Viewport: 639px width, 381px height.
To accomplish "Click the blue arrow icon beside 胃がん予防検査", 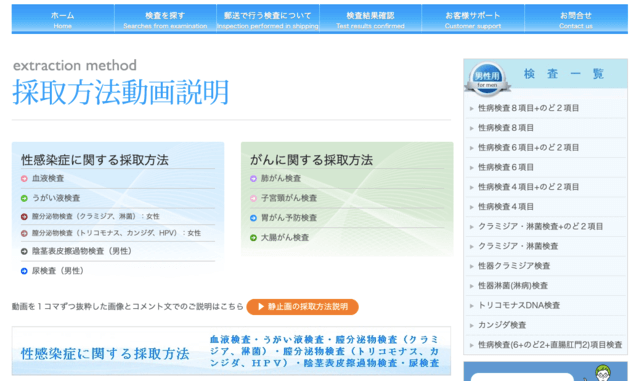I will pos(253,218).
